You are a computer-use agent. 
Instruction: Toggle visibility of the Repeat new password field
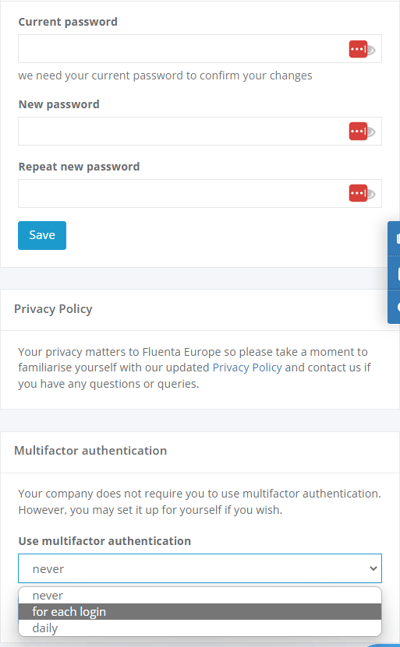[x=371, y=194]
